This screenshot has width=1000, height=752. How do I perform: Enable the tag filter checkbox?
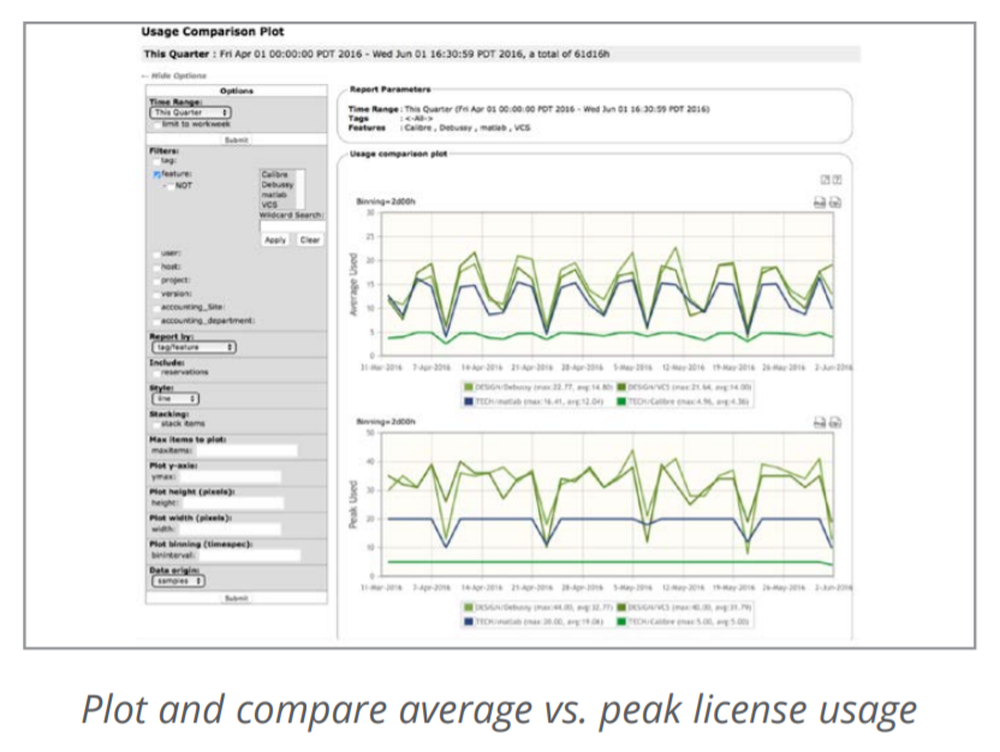[156, 161]
